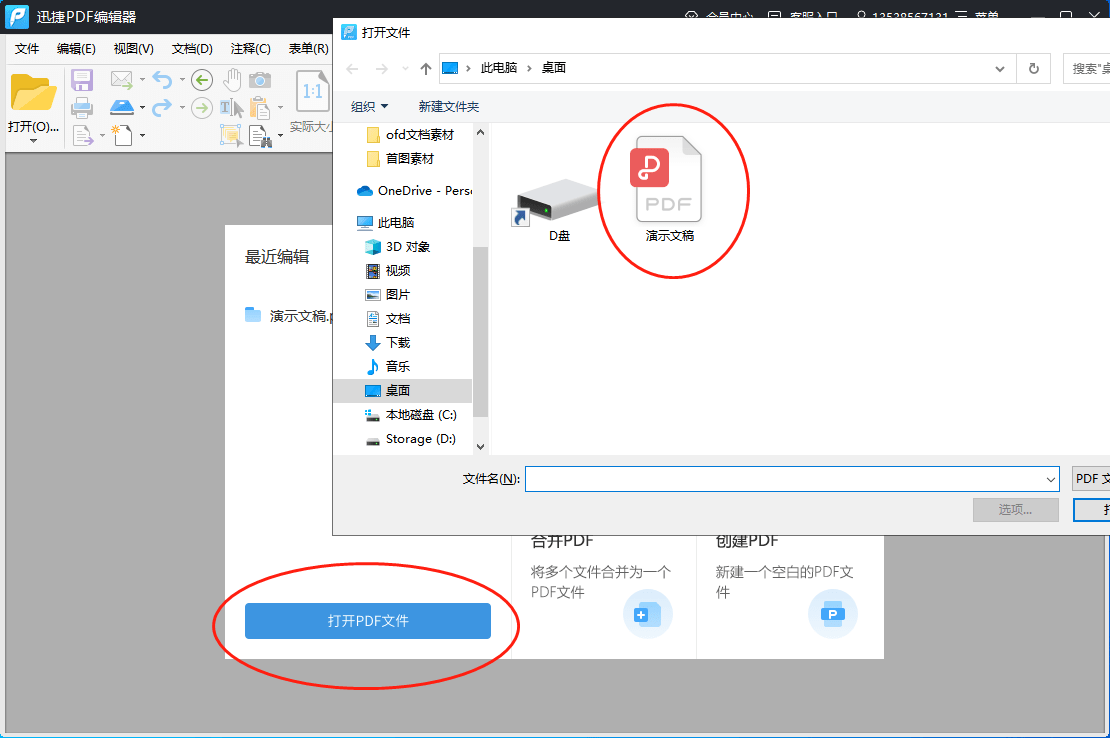Open the 文件 menu

(x=27, y=49)
